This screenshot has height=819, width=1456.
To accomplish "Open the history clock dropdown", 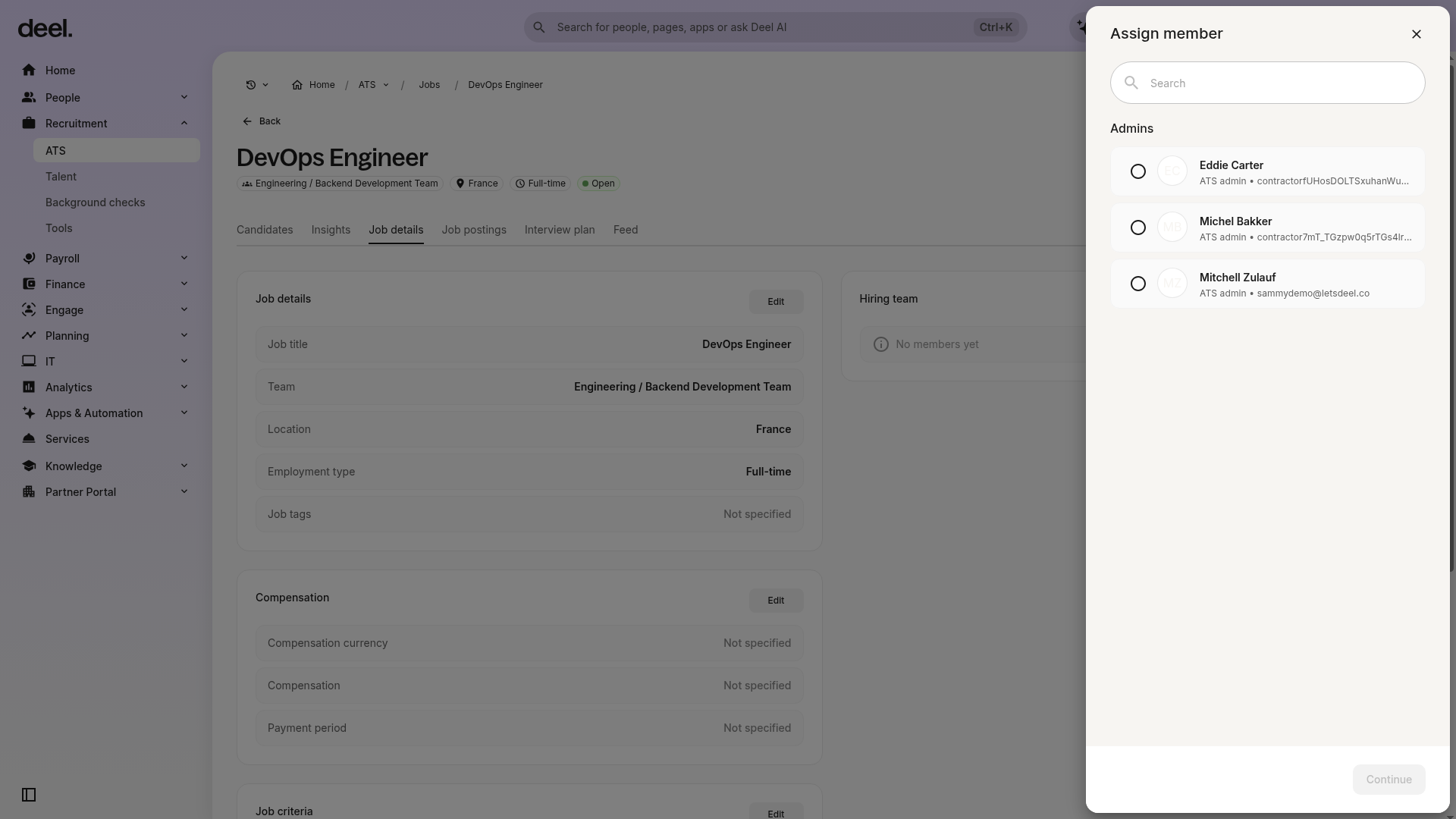I will 257,85.
